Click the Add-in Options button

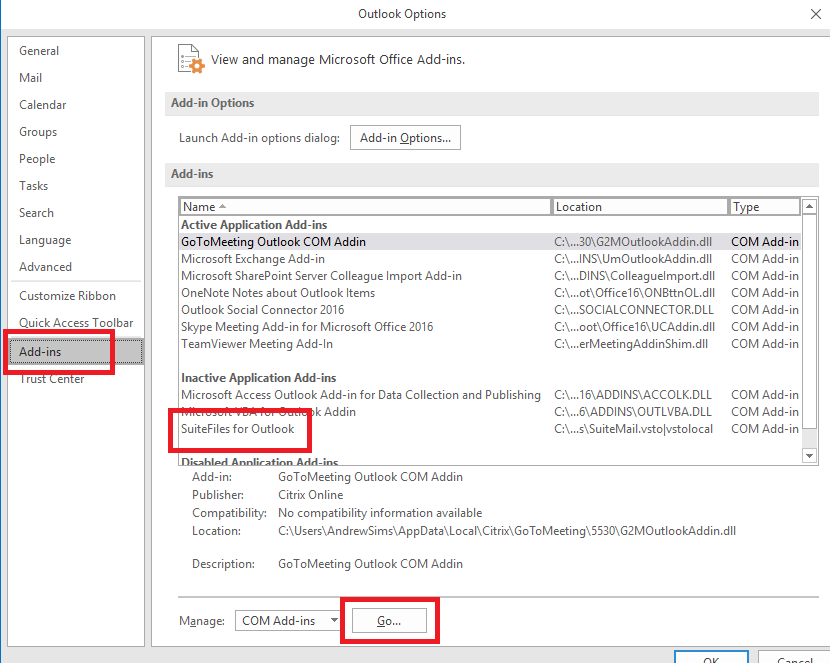pyautogui.click(x=405, y=137)
